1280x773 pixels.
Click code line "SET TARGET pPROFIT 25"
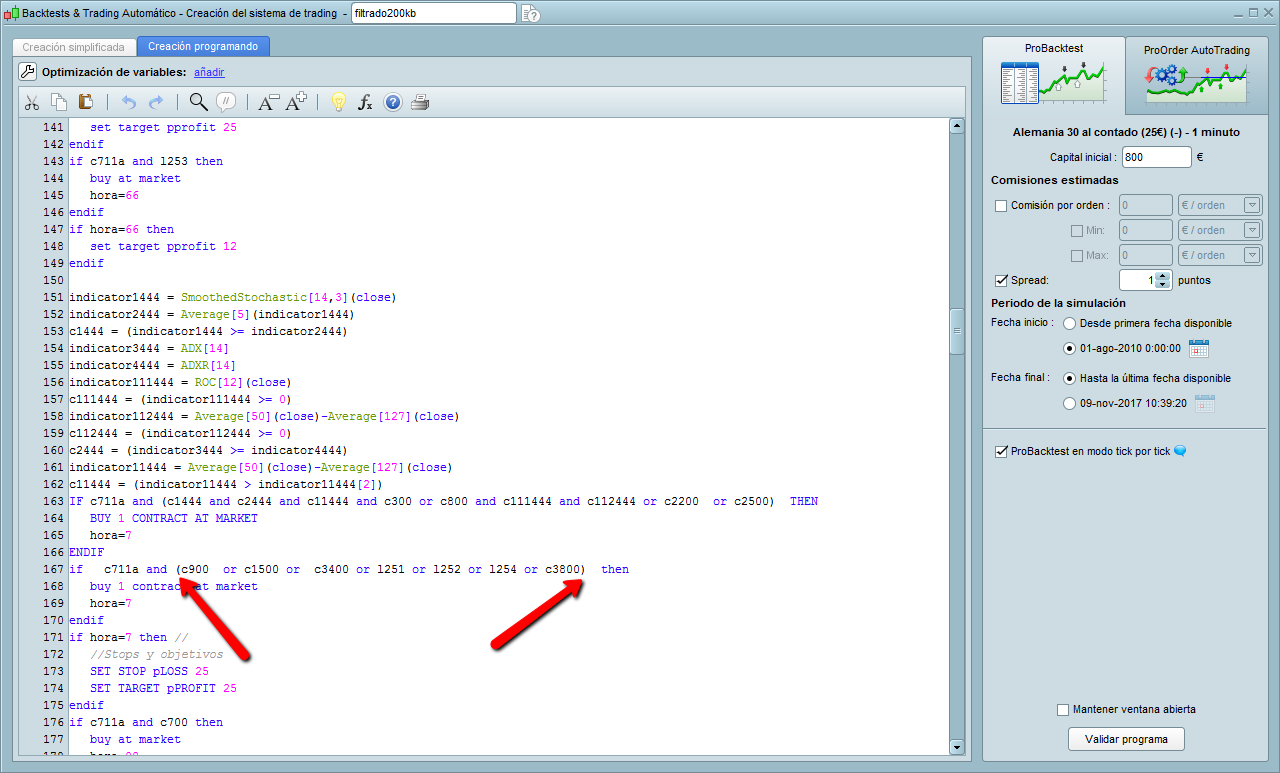163,688
